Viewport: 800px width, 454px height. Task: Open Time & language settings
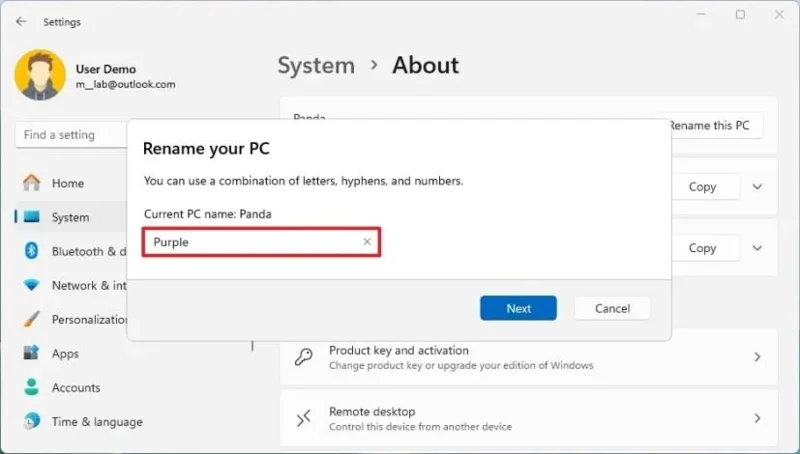coord(97,422)
